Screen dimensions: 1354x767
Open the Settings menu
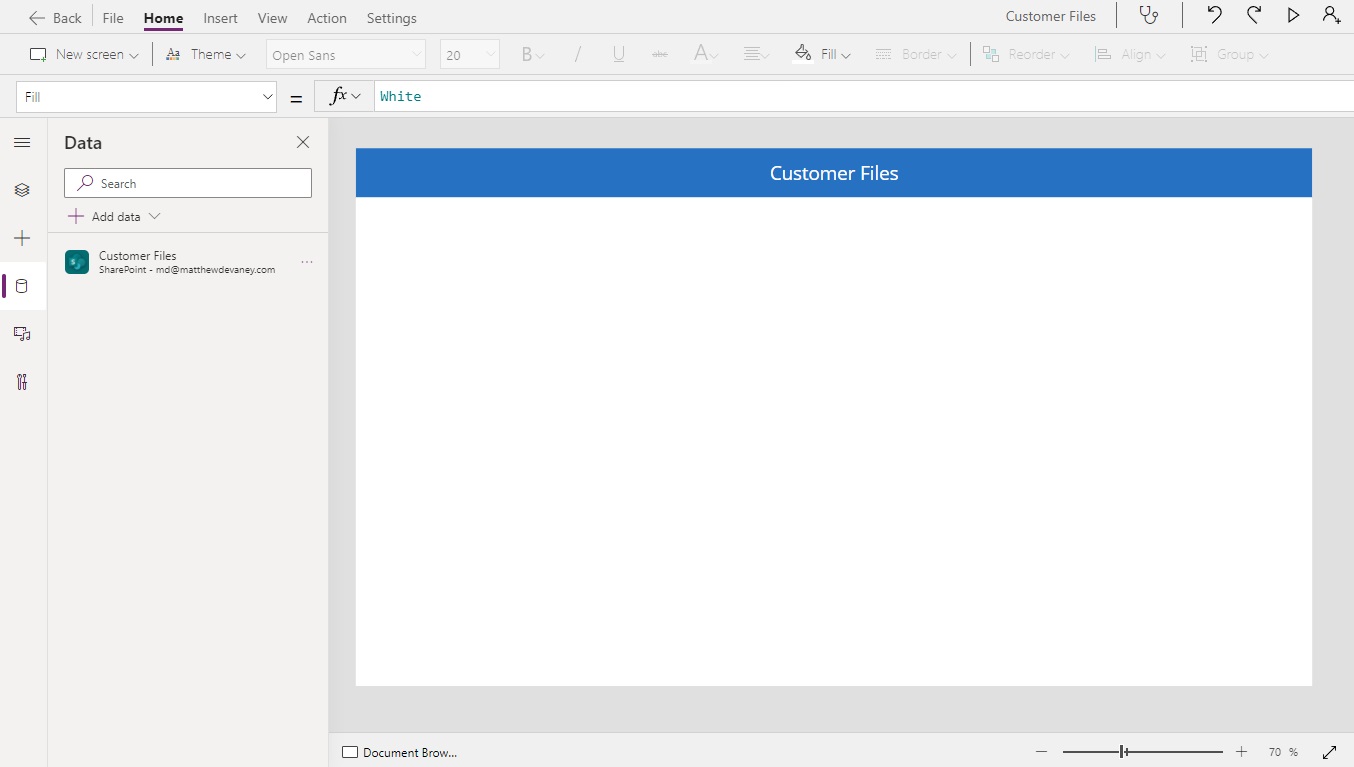point(391,18)
